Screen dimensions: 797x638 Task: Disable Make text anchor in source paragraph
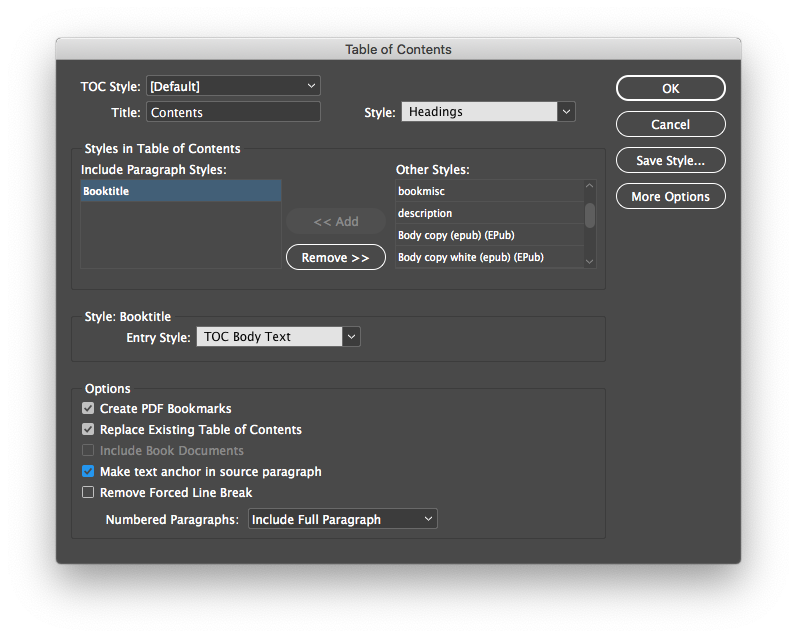coord(89,471)
